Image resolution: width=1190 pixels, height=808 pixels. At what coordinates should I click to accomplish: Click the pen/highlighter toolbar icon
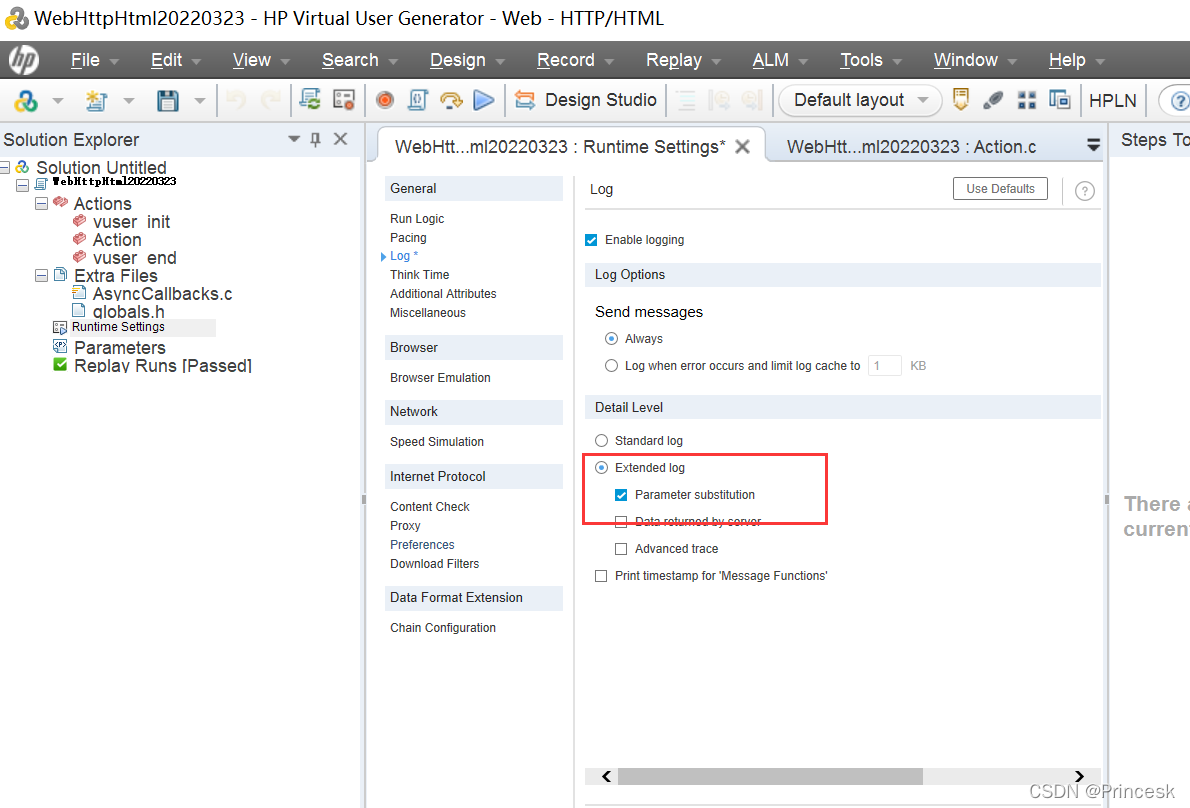[993, 99]
